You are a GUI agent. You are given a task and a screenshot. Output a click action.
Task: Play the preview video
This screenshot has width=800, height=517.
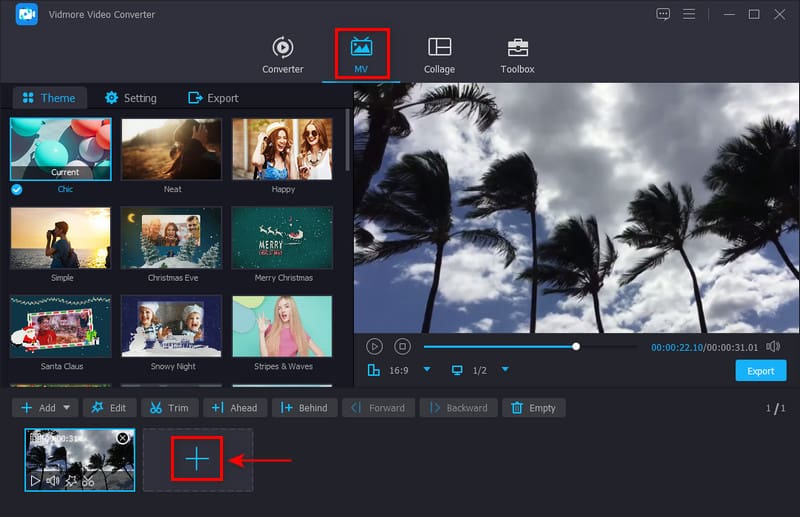tap(374, 347)
